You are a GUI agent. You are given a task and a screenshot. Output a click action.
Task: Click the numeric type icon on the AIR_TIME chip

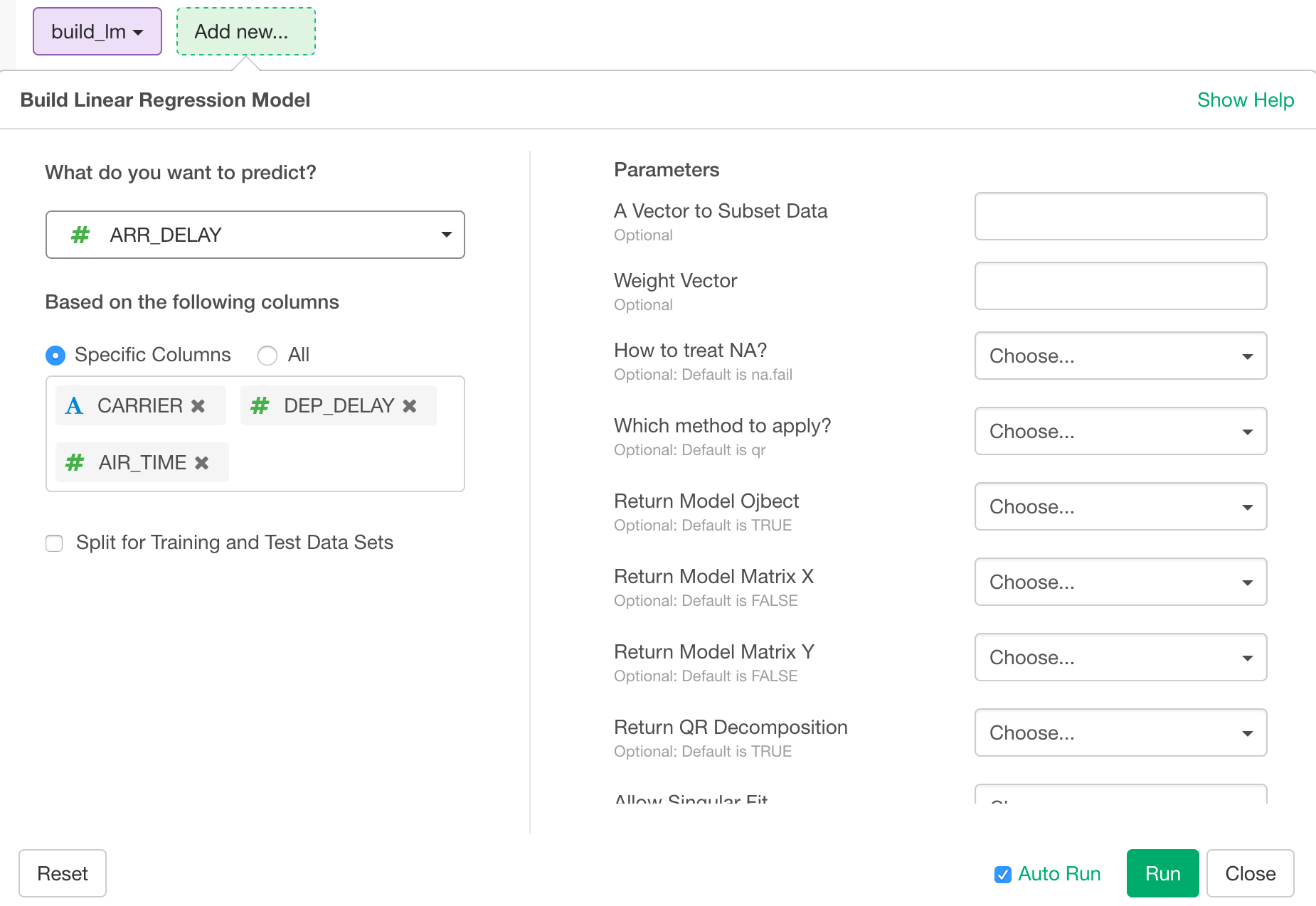click(x=74, y=462)
